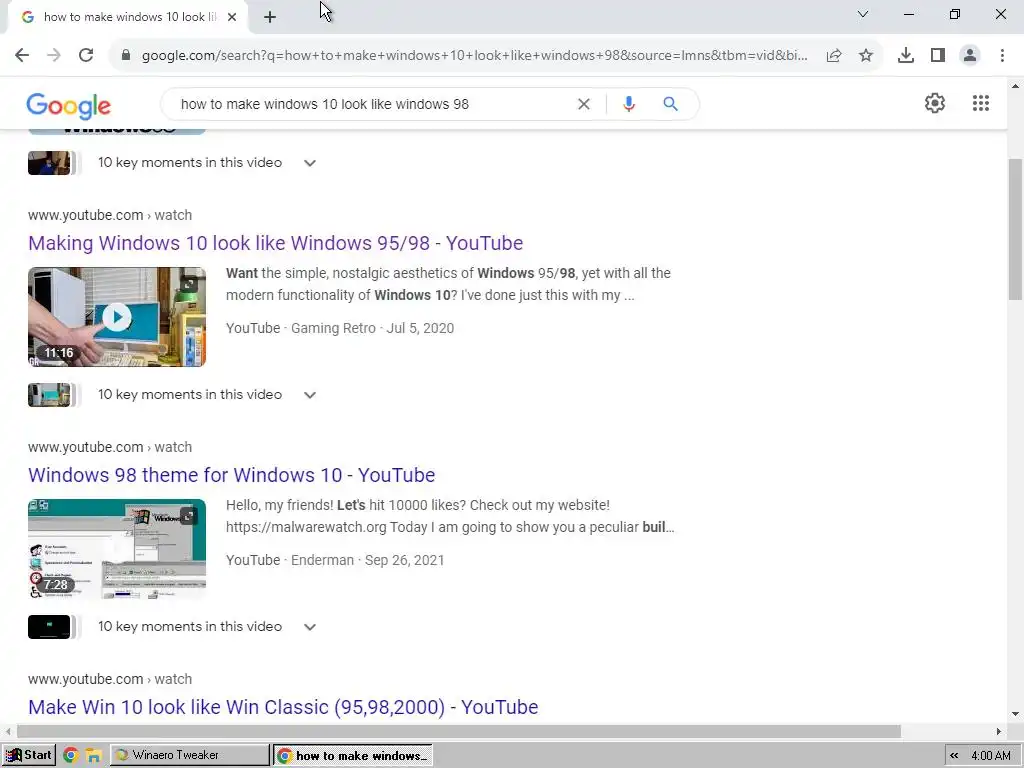
Task: Click the right arrow of horizontal scrollbar
Action: click(999, 731)
